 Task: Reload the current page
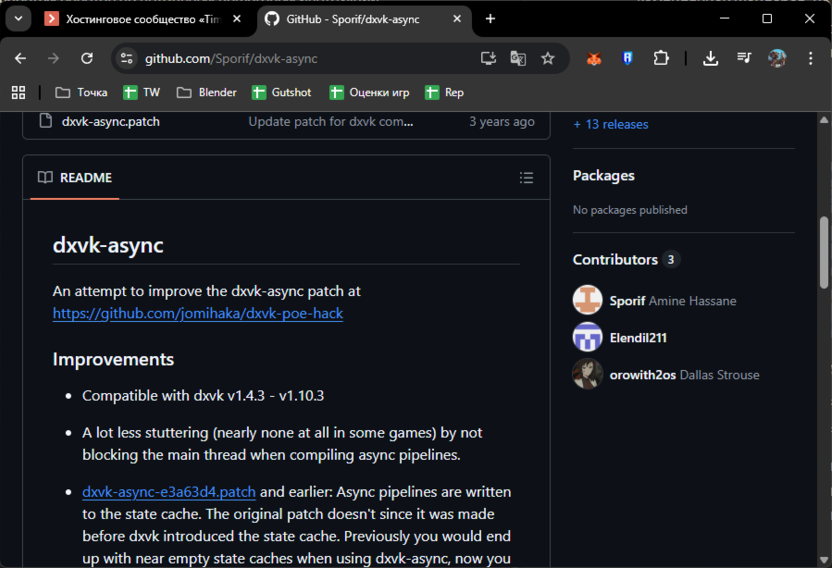pyautogui.click(x=87, y=59)
